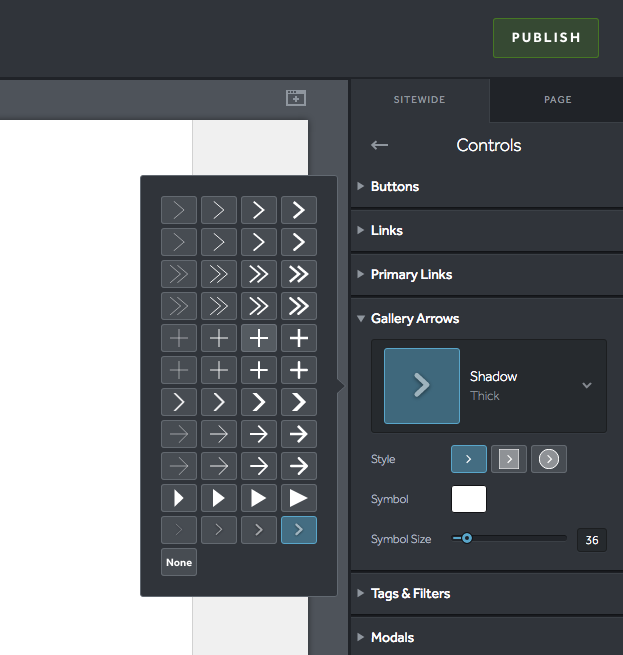
Task: Click the Publish button
Action: 546,38
